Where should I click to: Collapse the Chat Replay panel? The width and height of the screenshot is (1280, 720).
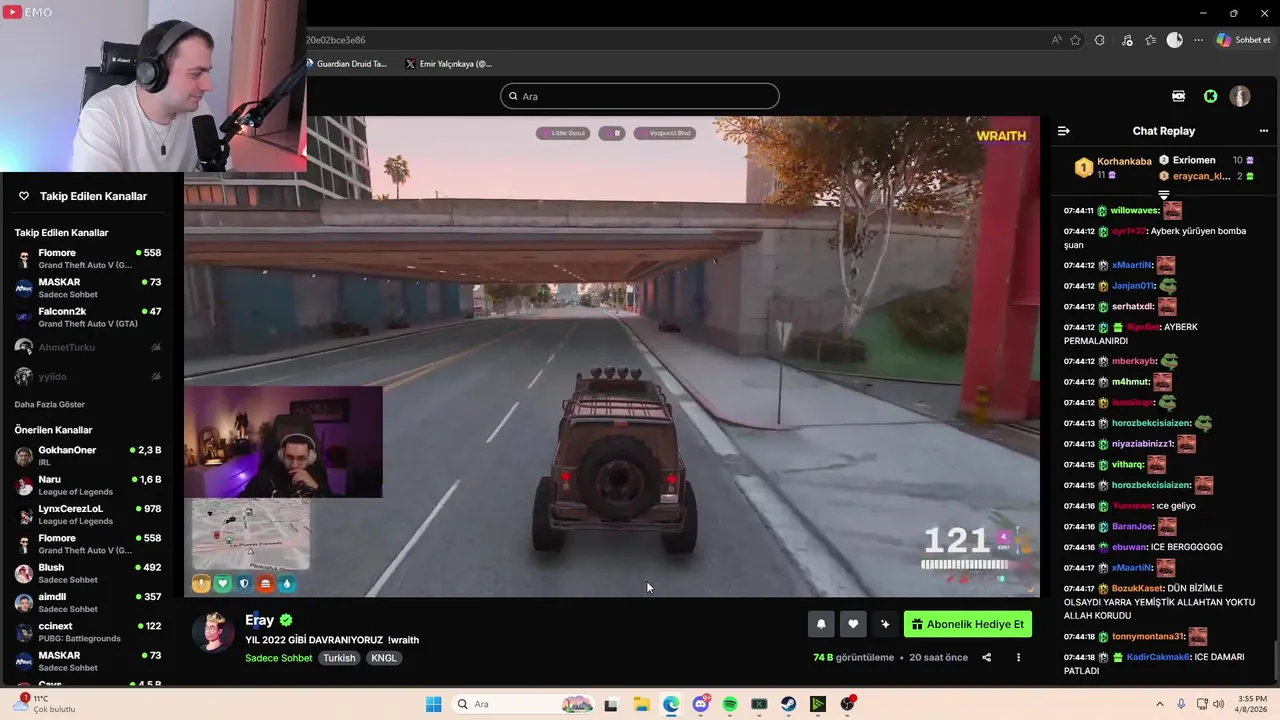1064,131
